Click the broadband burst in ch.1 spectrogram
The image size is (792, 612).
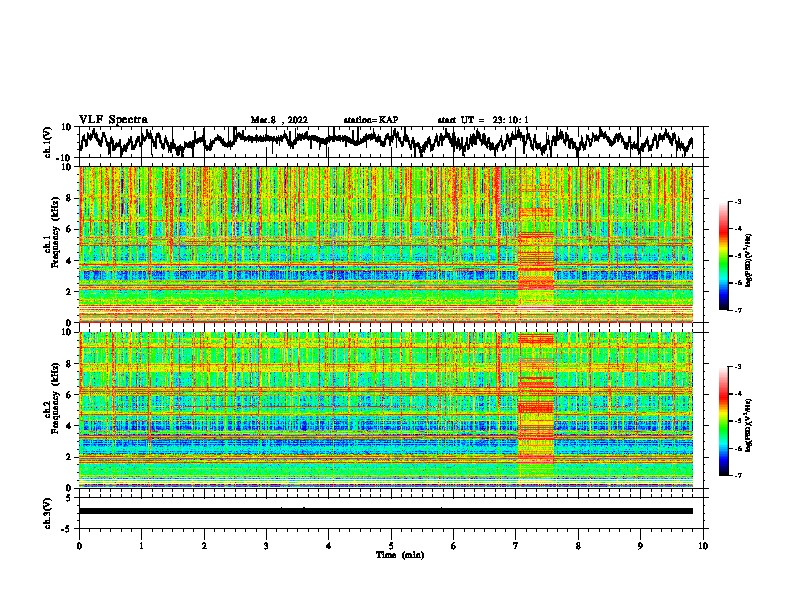click(536, 244)
